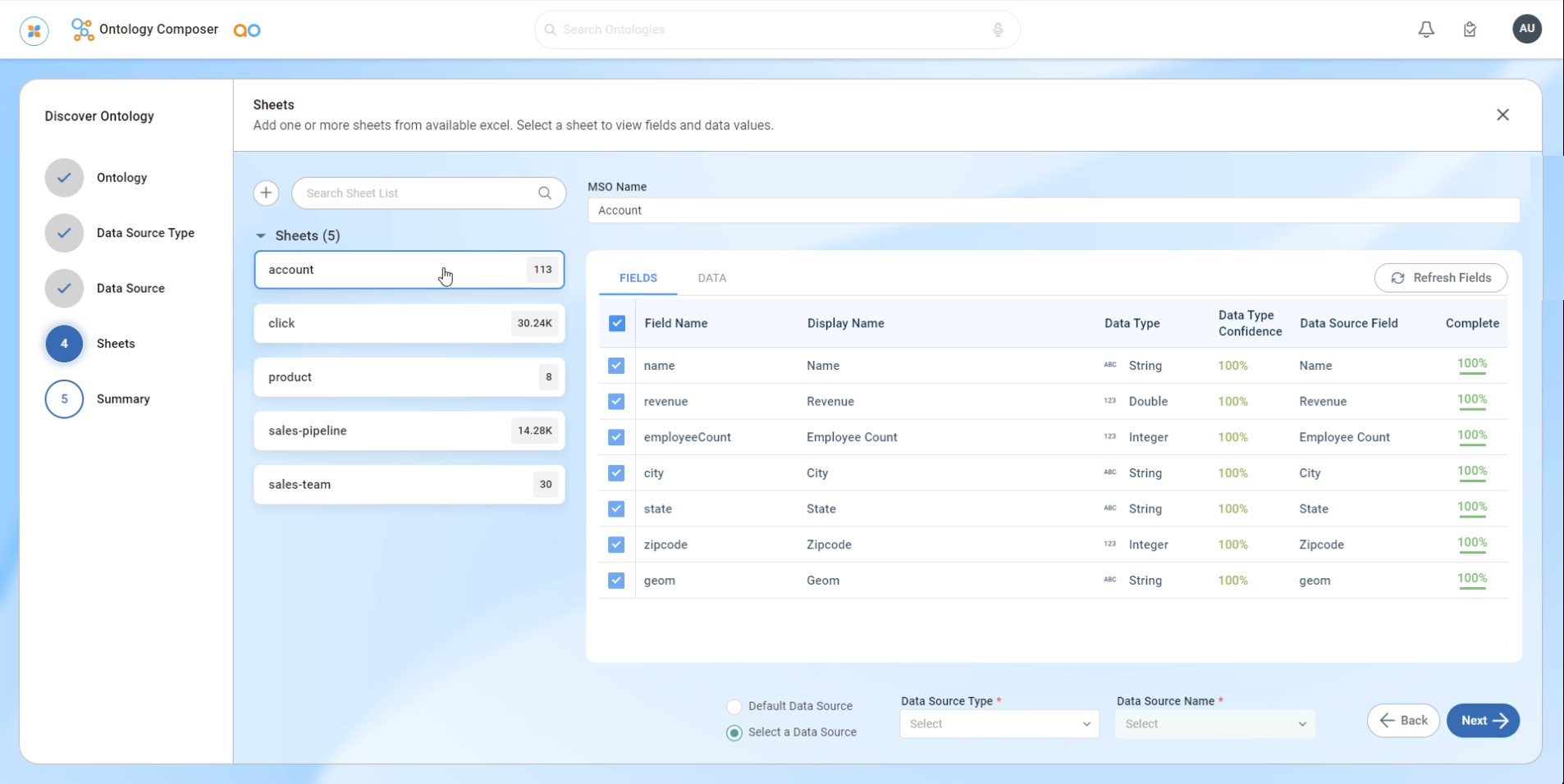Collapse the Sheets (5) list

261,235
